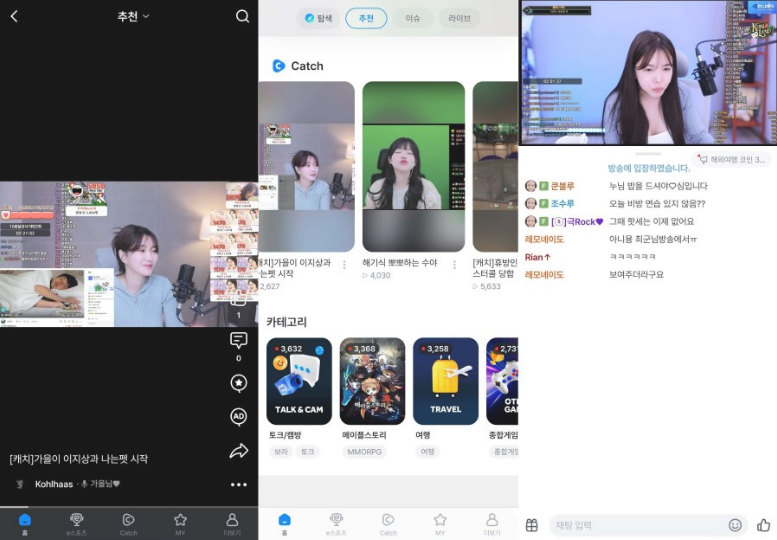The height and width of the screenshot is (540, 777).
Task: Open the 메이플스토리 category card
Action: pos(372,381)
